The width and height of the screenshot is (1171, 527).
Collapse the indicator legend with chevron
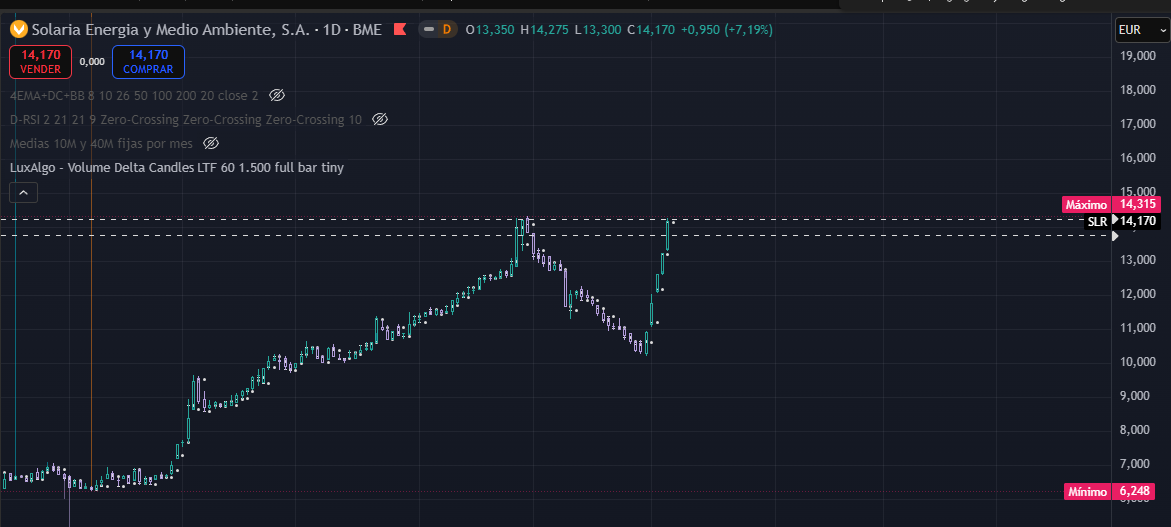23,193
